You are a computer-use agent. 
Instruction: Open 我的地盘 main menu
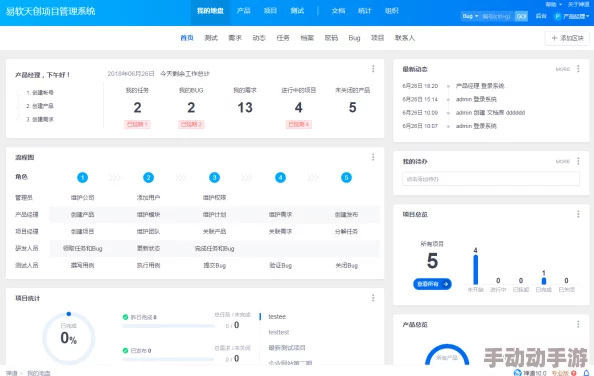pyautogui.click(x=210, y=11)
